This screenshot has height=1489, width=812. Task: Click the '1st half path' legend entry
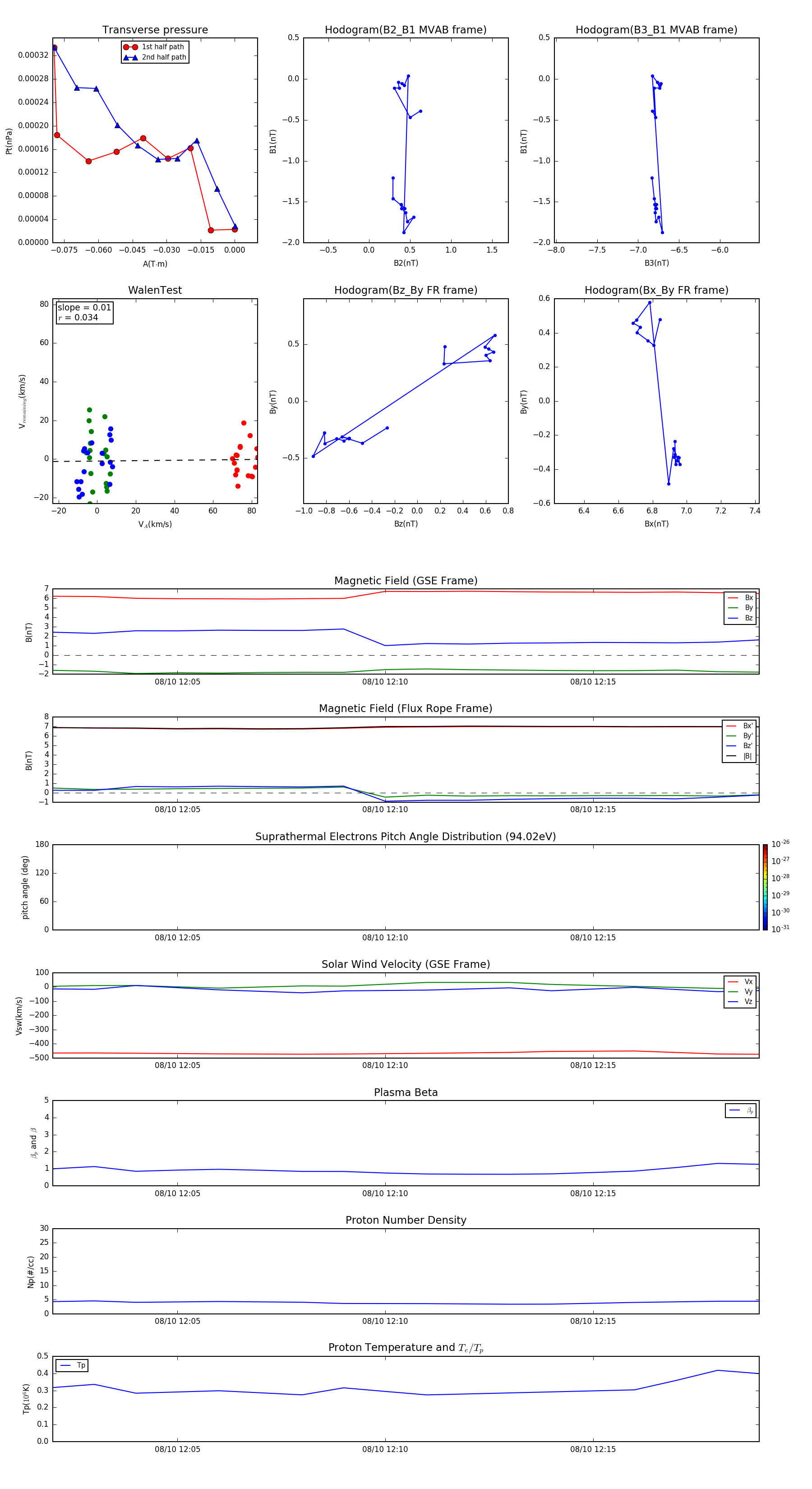[x=154, y=47]
